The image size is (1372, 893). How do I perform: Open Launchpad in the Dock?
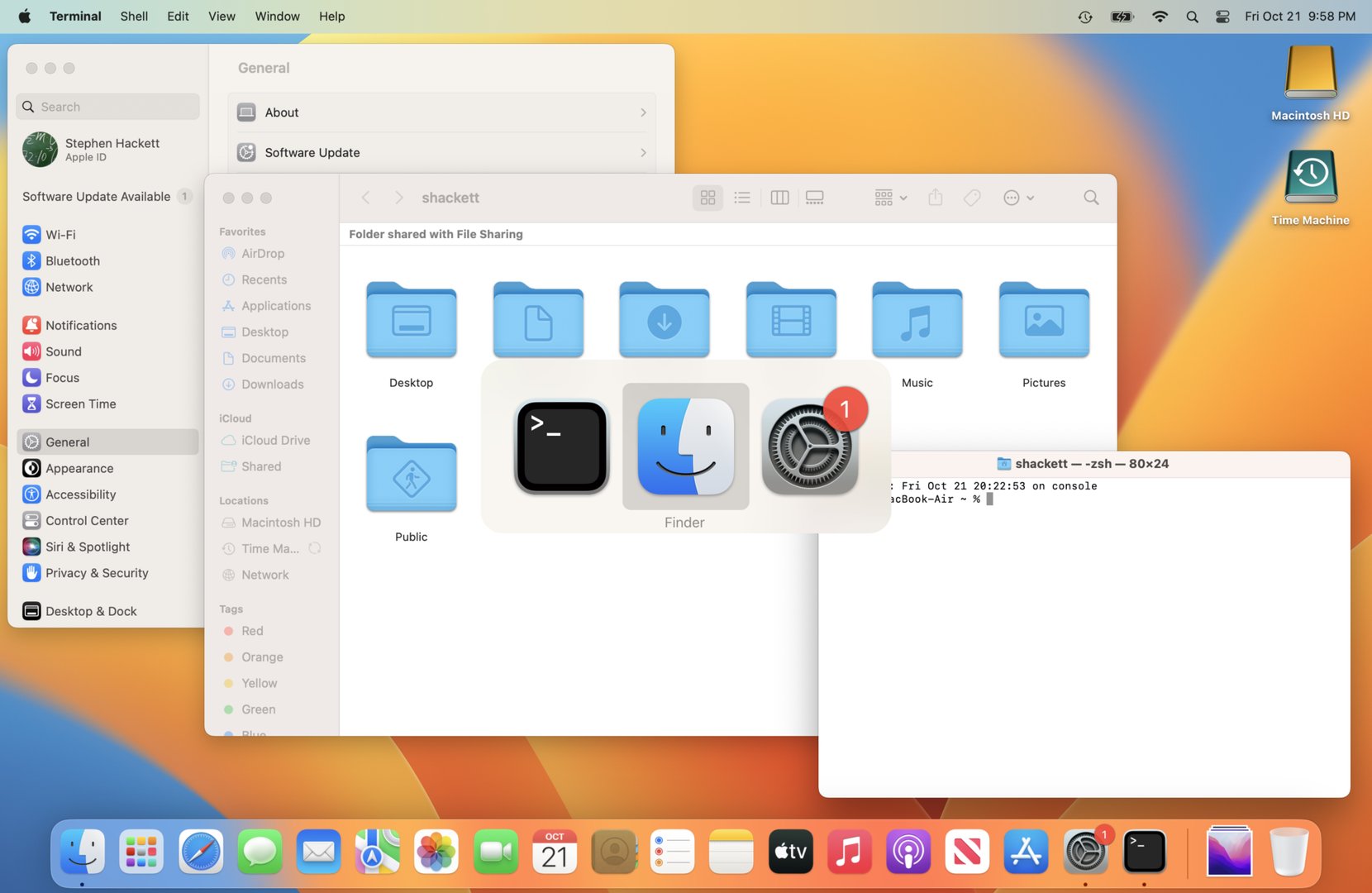pyautogui.click(x=141, y=852)
